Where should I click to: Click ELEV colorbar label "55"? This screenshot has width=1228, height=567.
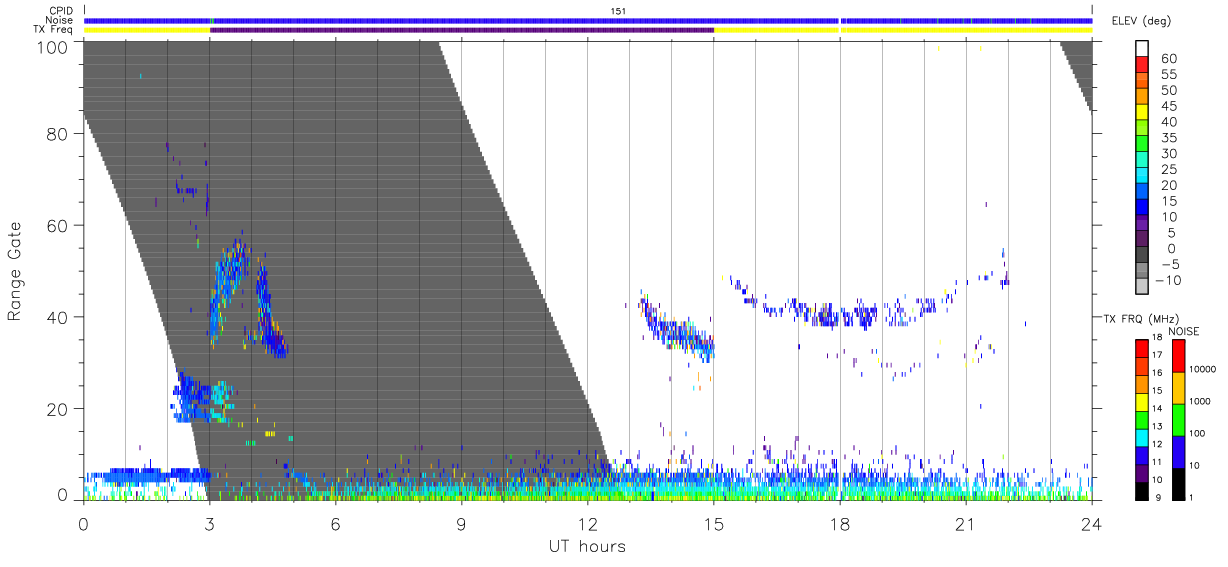click(1168, 75)
